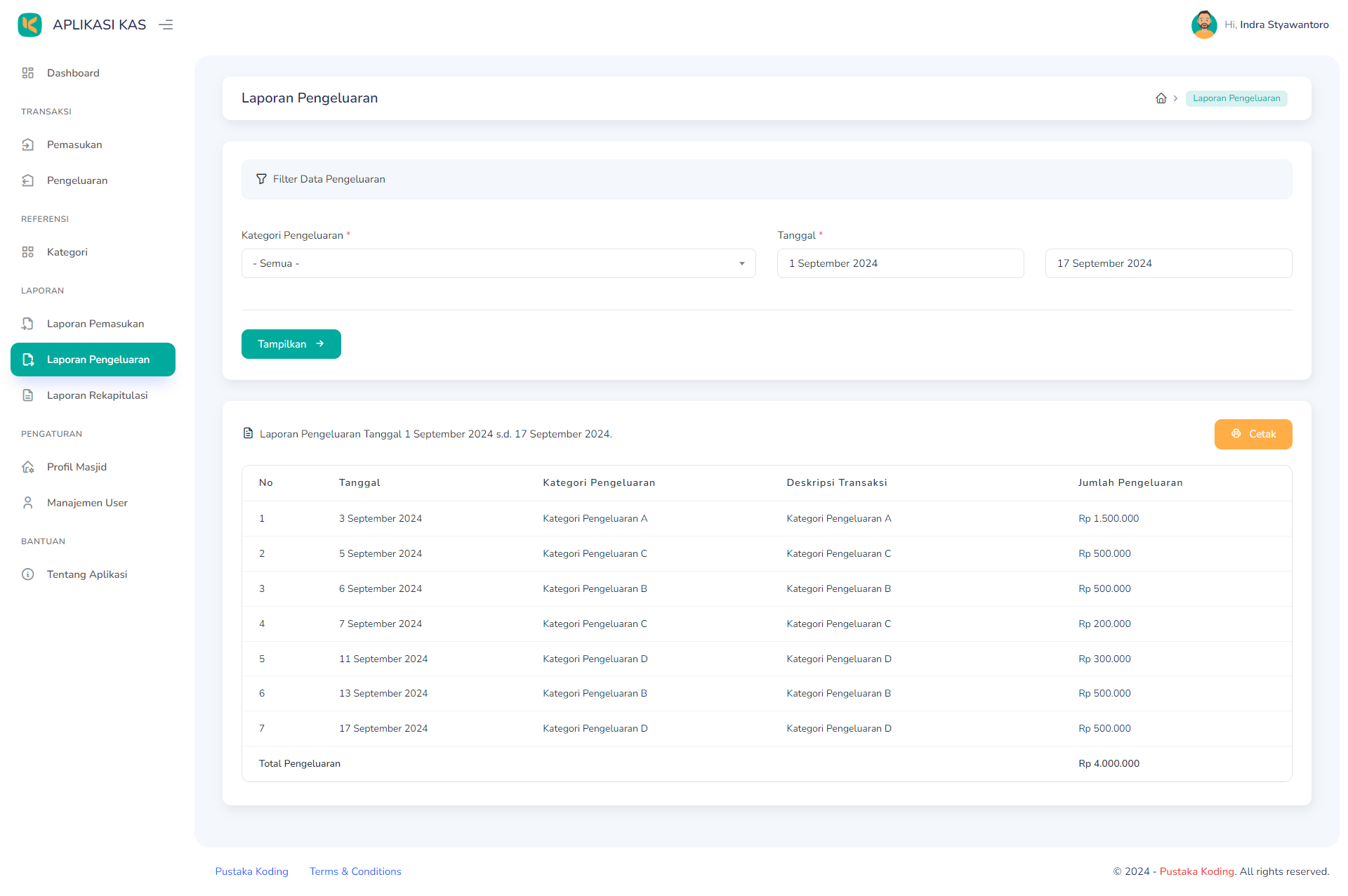Select Laporan Pengeluaran breadcrumb chip
The image size is (1348, 896).
coord(1236,98)
